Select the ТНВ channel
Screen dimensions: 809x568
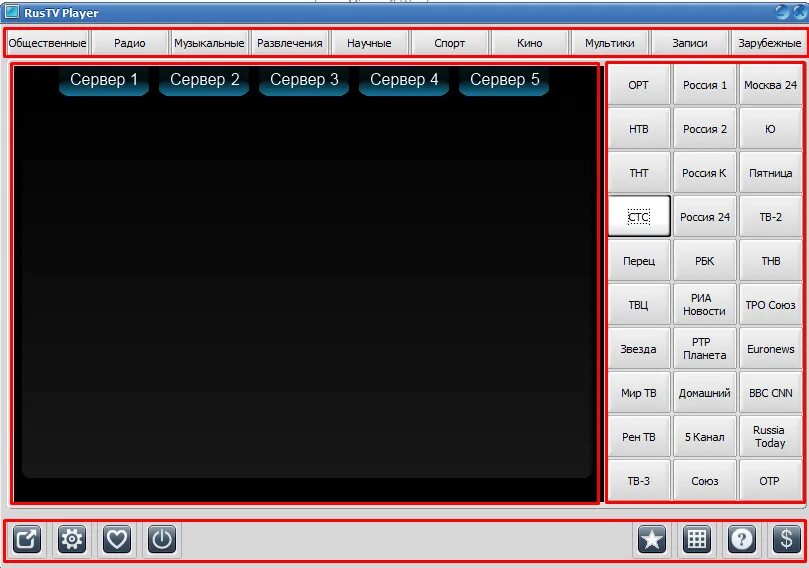point(770,261)
